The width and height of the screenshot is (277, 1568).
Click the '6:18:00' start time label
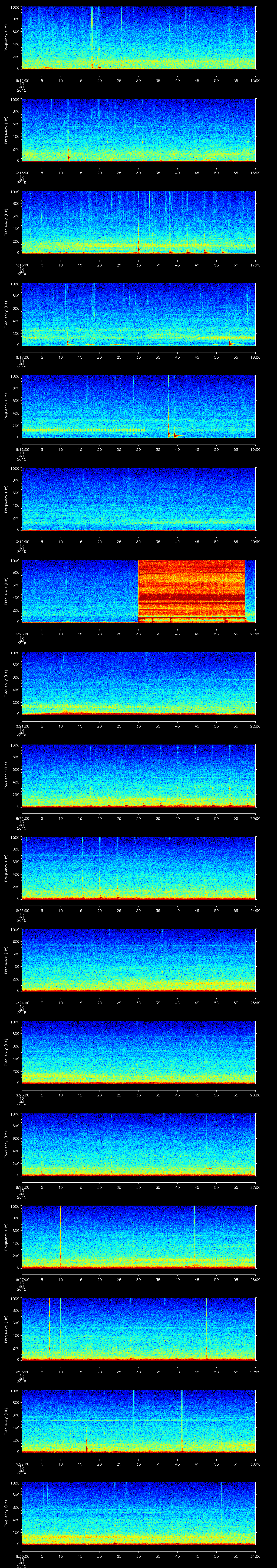pos(22,449)
